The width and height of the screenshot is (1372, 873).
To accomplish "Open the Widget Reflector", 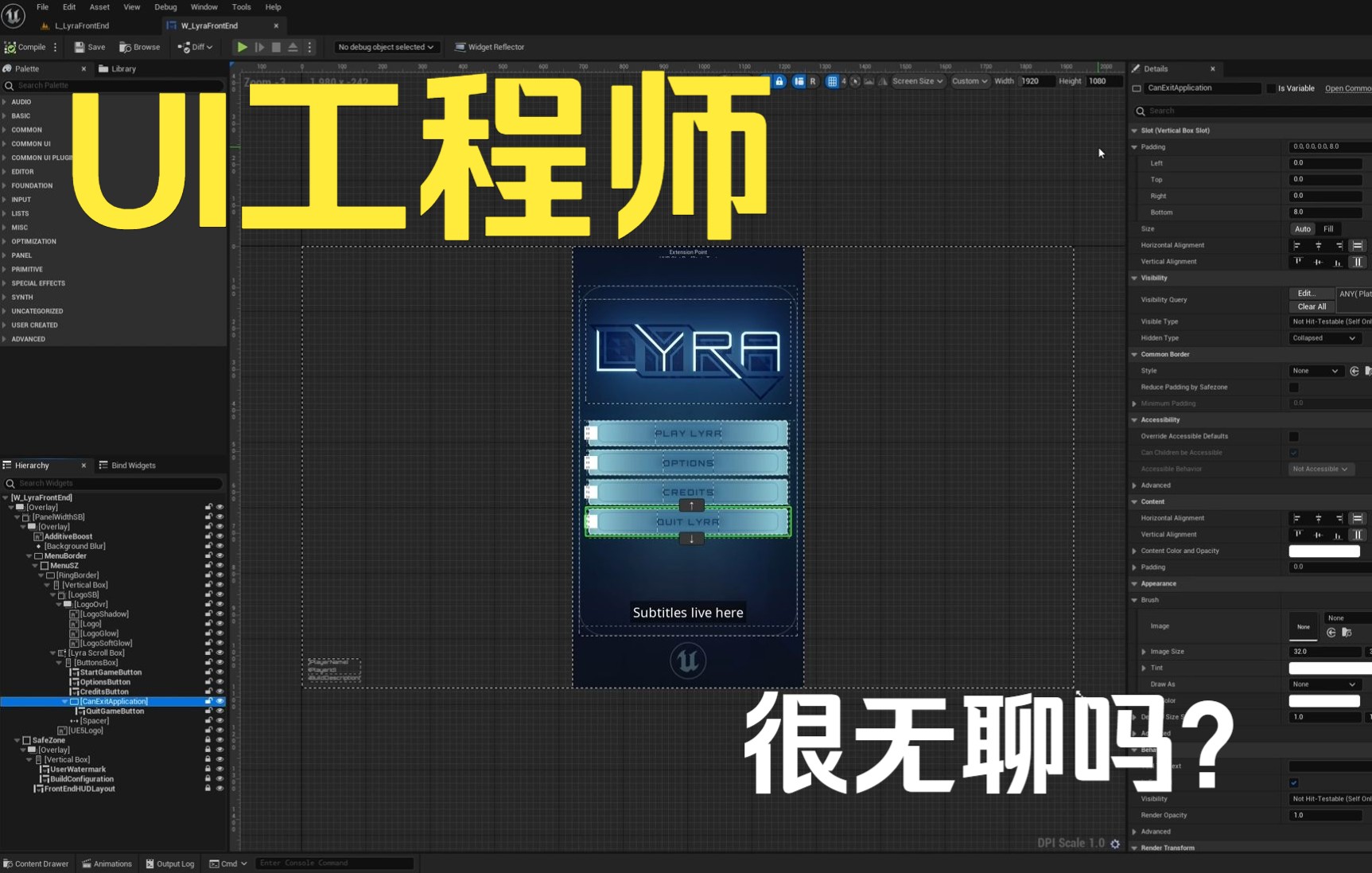I will [489, 47].
